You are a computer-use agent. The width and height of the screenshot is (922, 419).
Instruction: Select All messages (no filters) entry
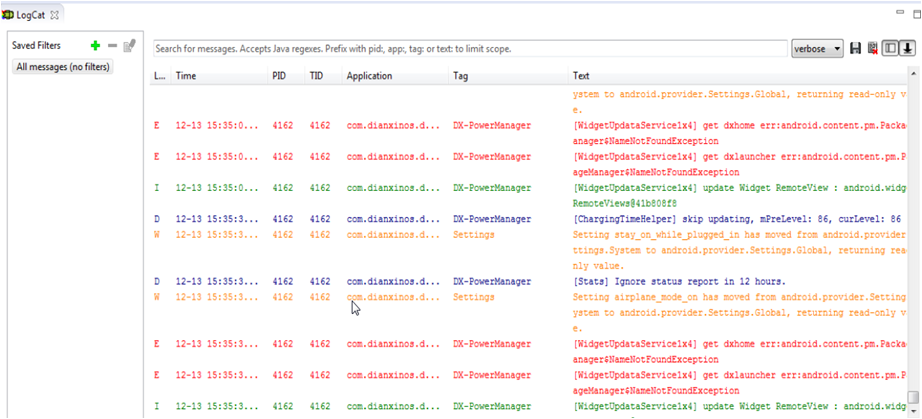(63, 67)
